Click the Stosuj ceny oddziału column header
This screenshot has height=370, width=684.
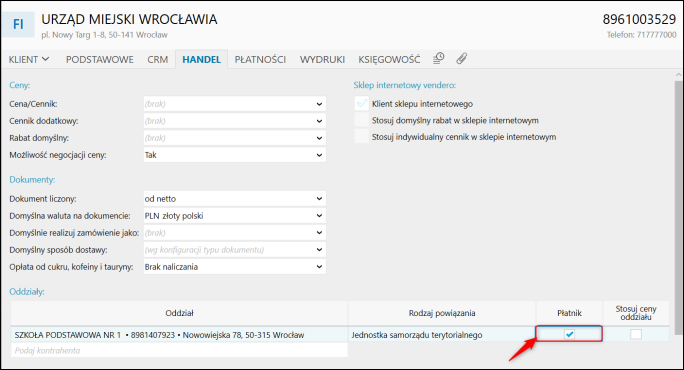(x=636, y=313)
